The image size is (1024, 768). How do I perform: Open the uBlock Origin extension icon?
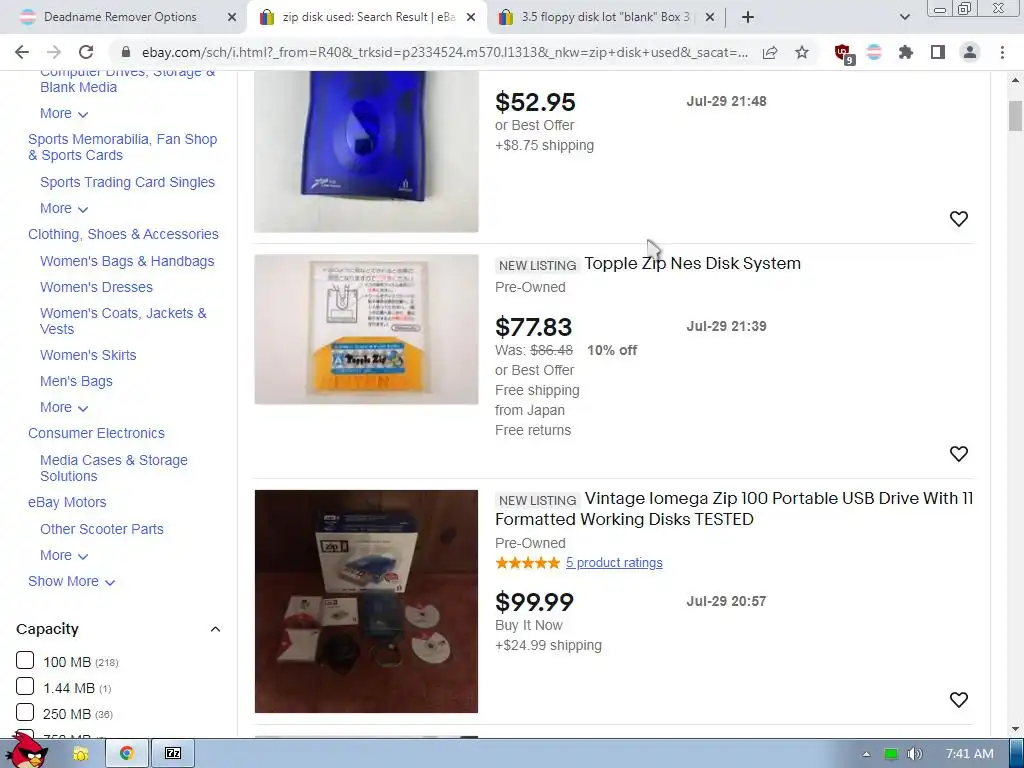coord(843,52)
